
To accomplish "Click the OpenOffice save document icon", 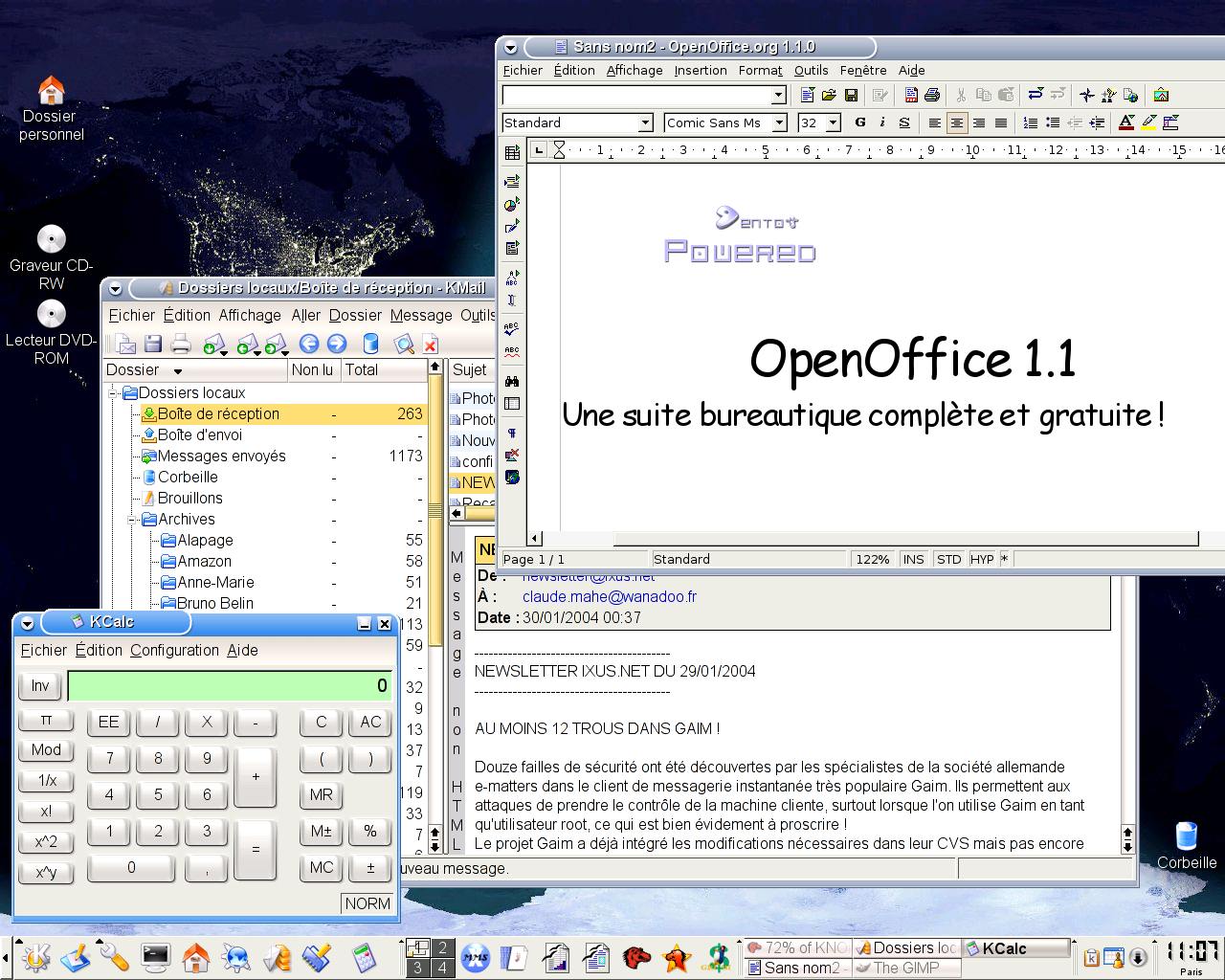I will click(x=850, y=95).
